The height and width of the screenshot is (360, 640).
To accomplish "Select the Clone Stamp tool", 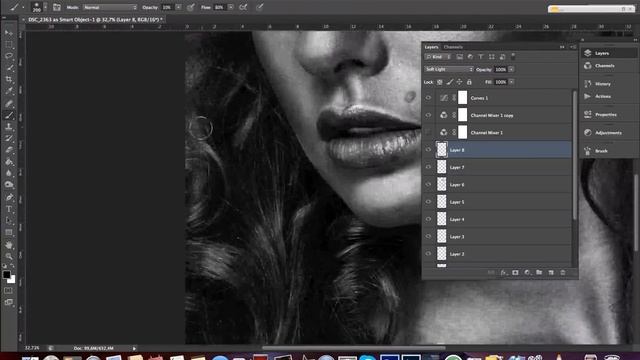I will point(9,127).
